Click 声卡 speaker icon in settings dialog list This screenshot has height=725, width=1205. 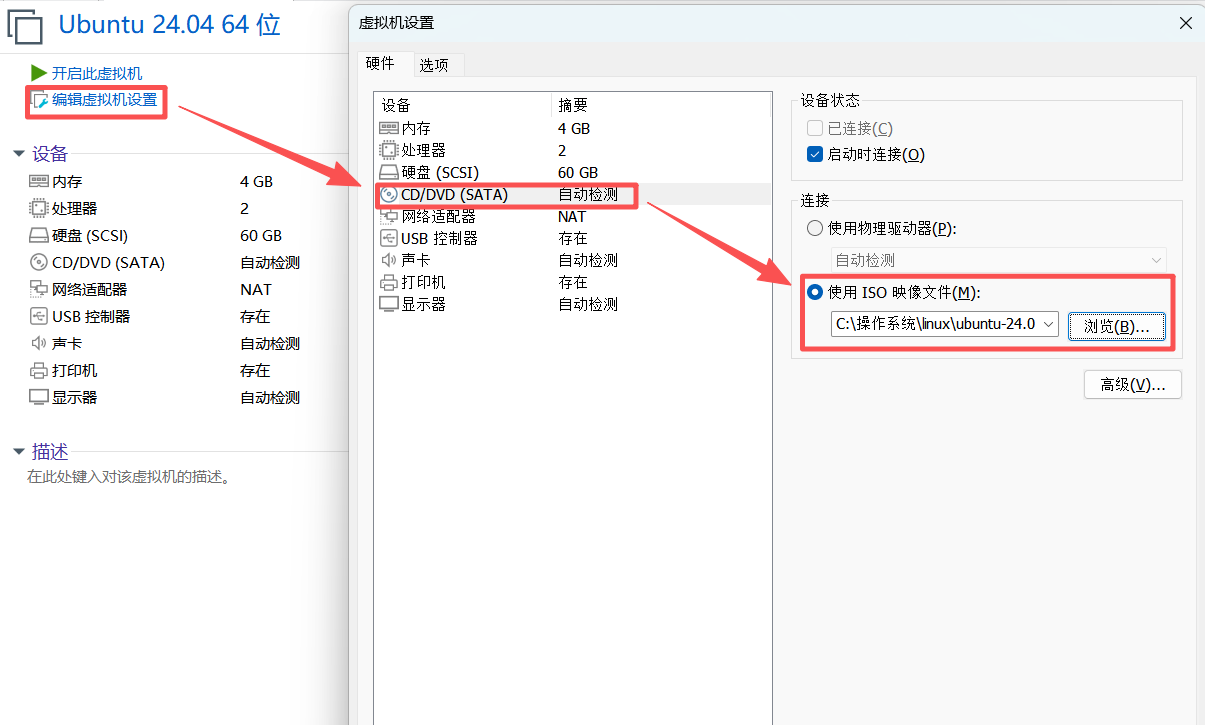(x=389, y=260)
